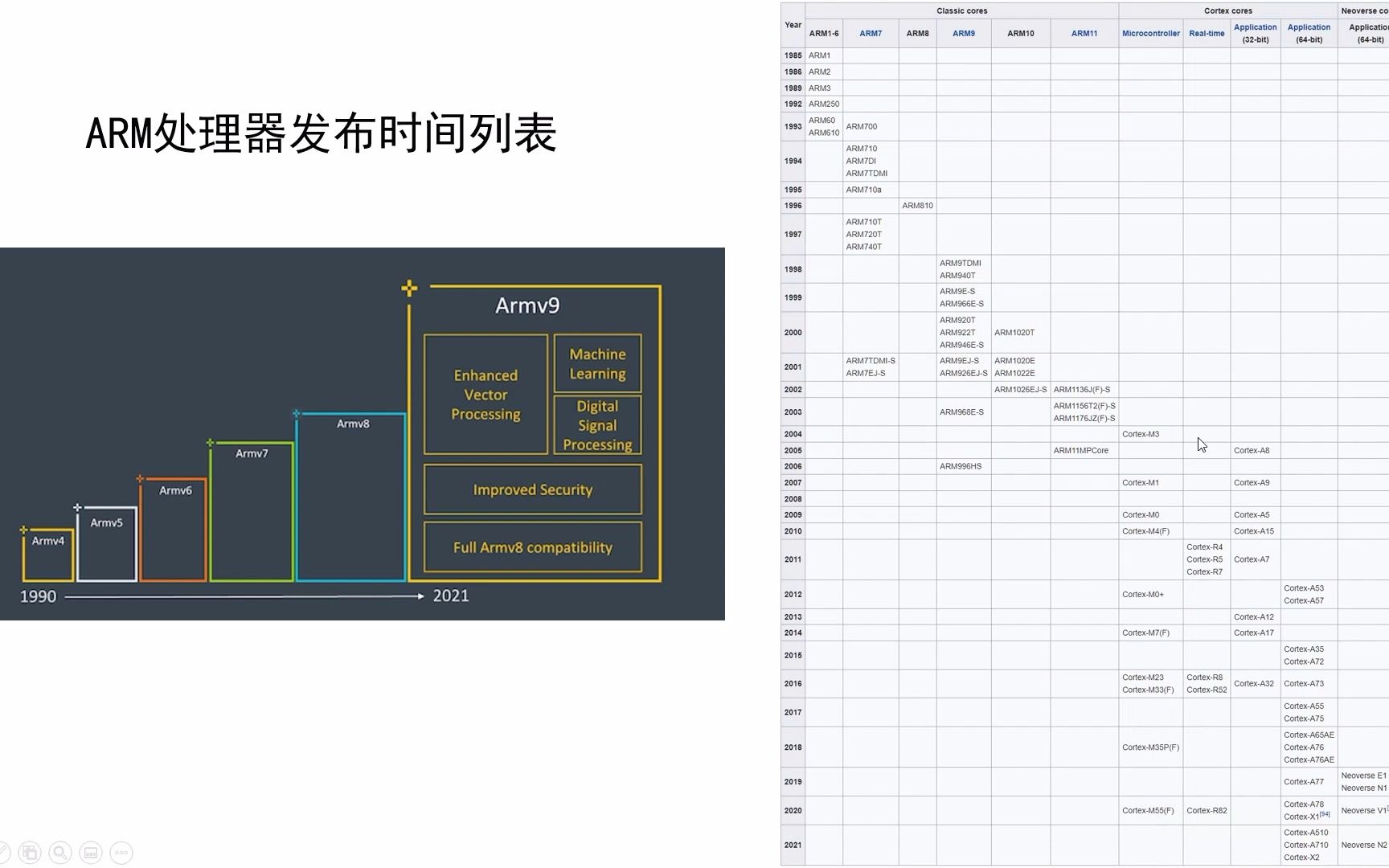Screen dimensions: 1389x868
Task: Open more slideshow options ellipsis icon
Action: 121,853
